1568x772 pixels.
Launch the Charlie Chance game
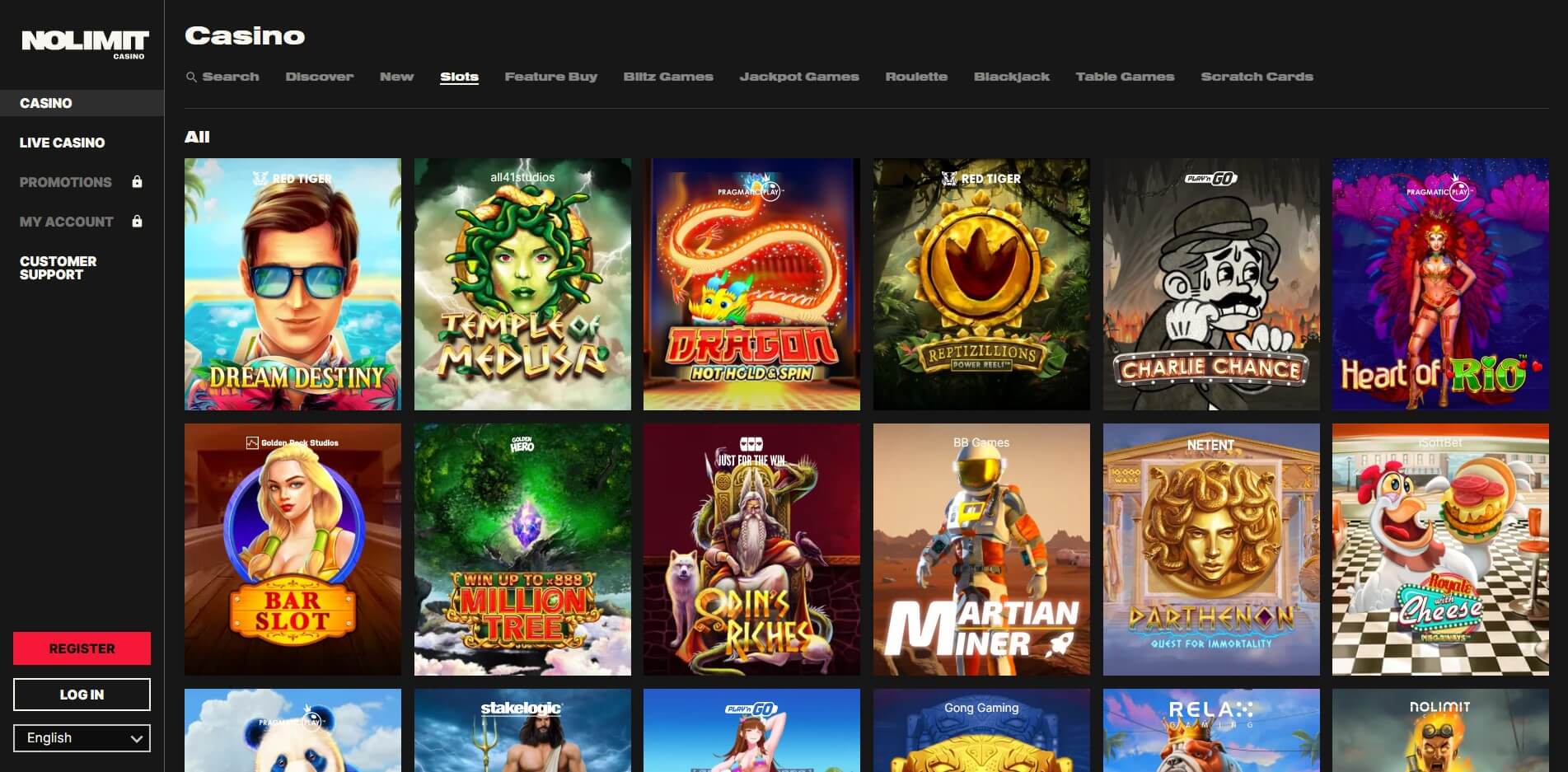coord(1211,284)
